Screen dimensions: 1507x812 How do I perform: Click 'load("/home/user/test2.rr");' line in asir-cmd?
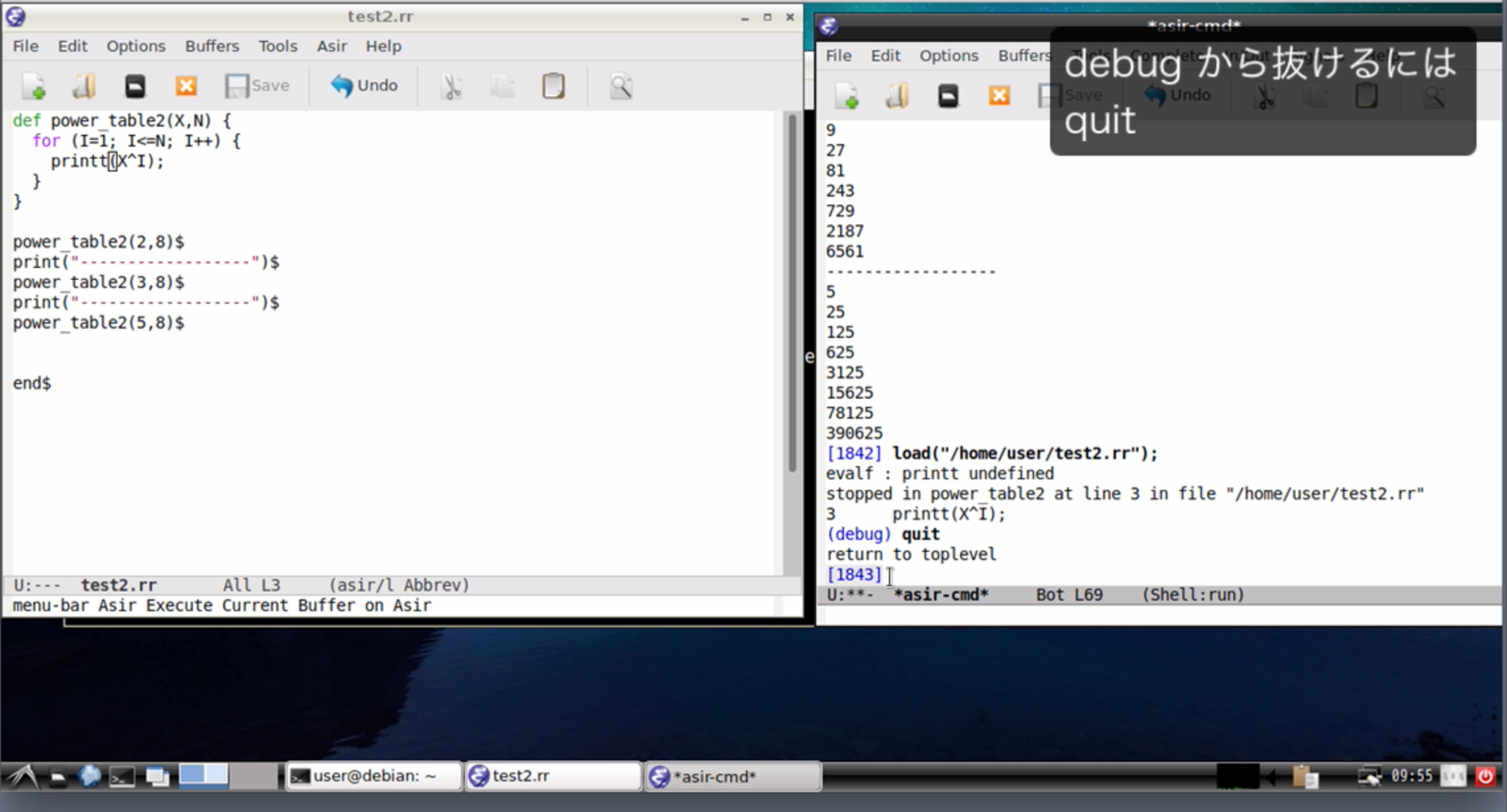point(1025,454)
